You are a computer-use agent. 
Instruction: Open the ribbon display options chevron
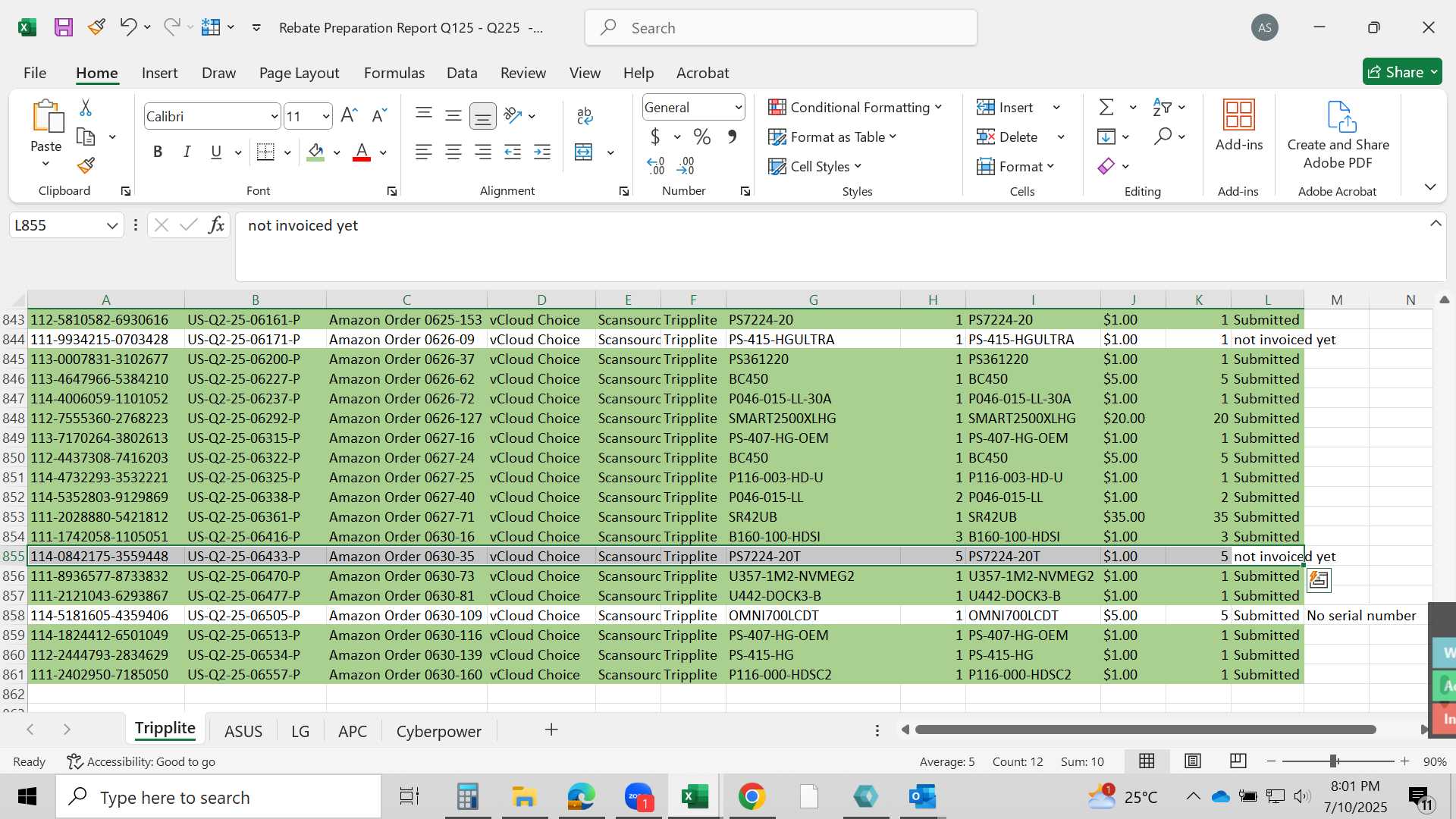[x=1430, y=187]
